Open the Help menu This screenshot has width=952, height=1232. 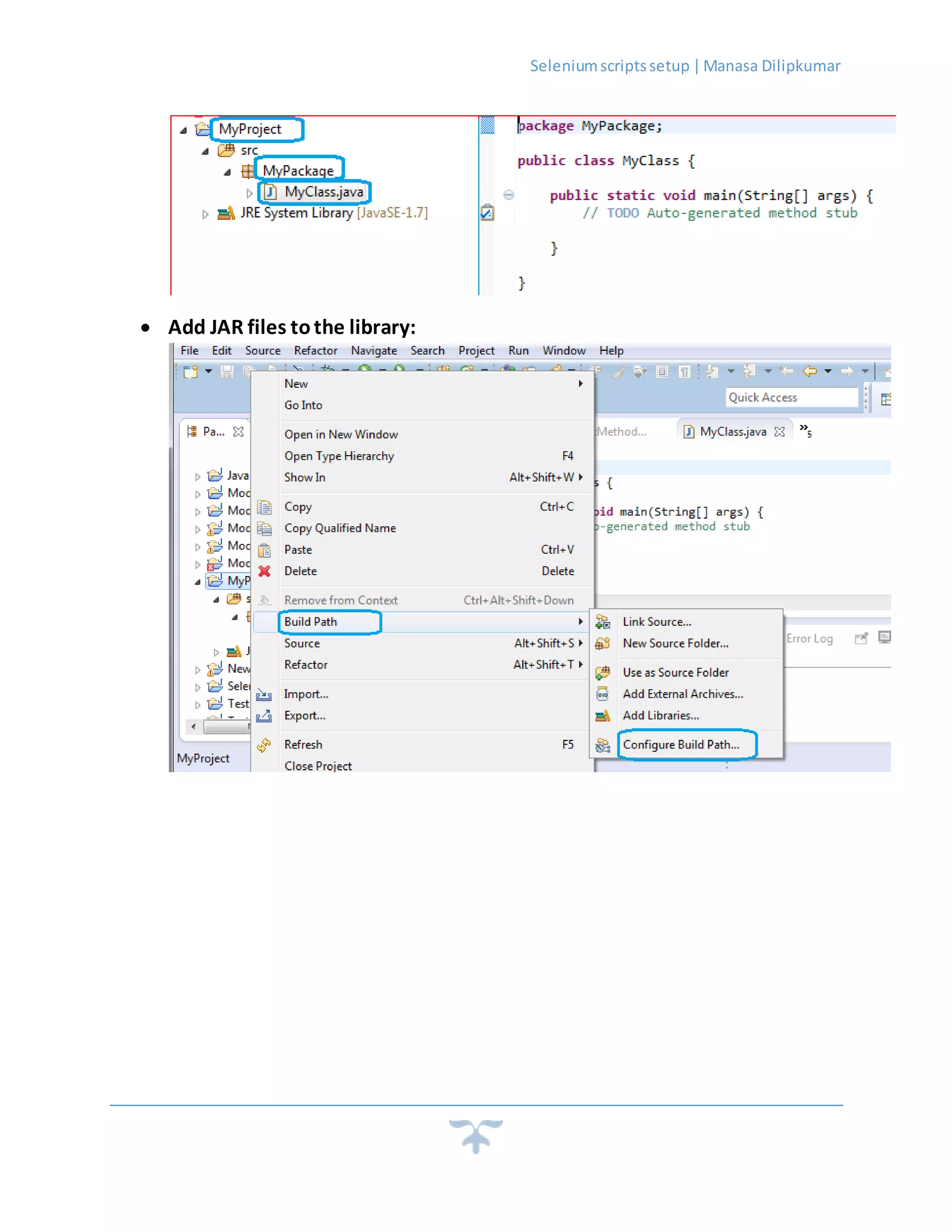611,351
